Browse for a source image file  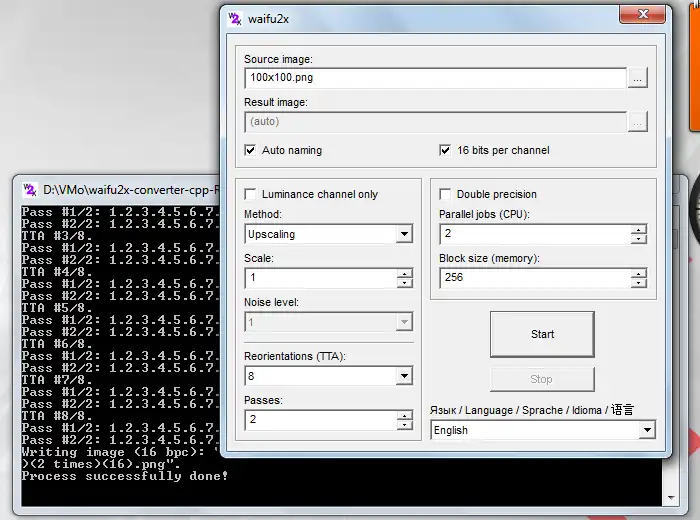tap(638, 78)
